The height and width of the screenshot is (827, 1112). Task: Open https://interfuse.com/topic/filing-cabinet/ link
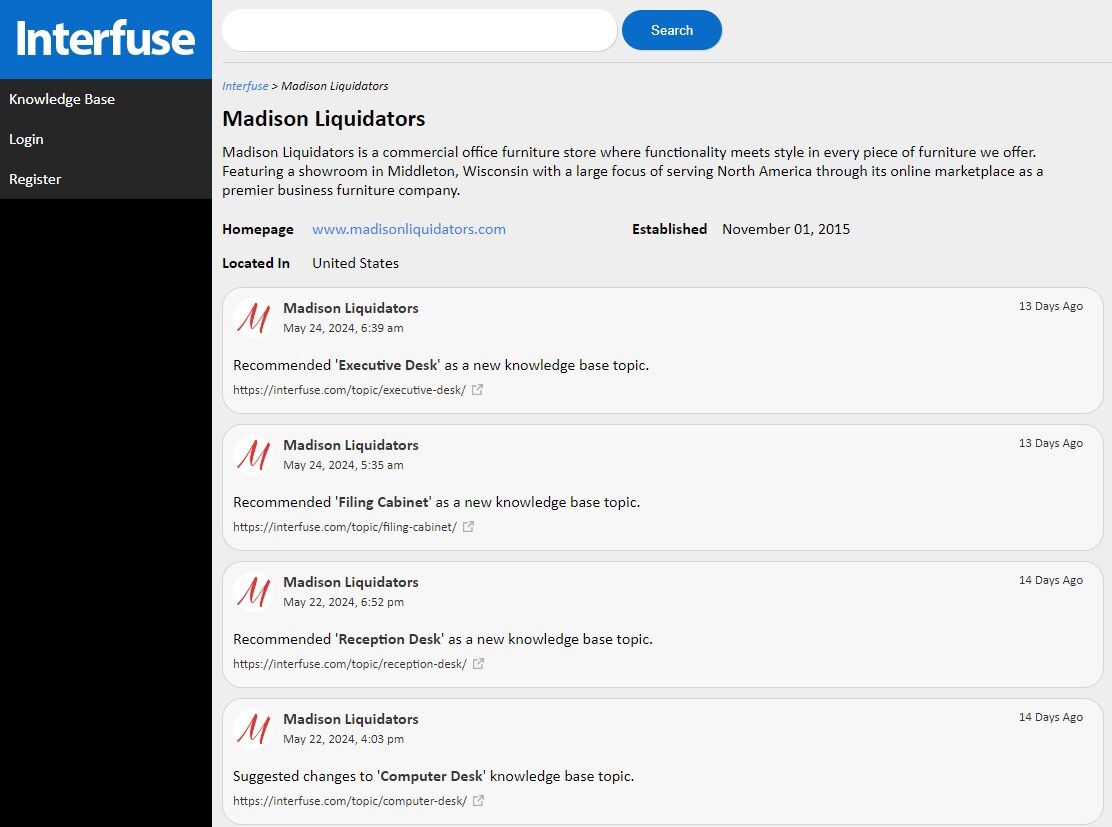pyautogui.click(x=345, y=526)
